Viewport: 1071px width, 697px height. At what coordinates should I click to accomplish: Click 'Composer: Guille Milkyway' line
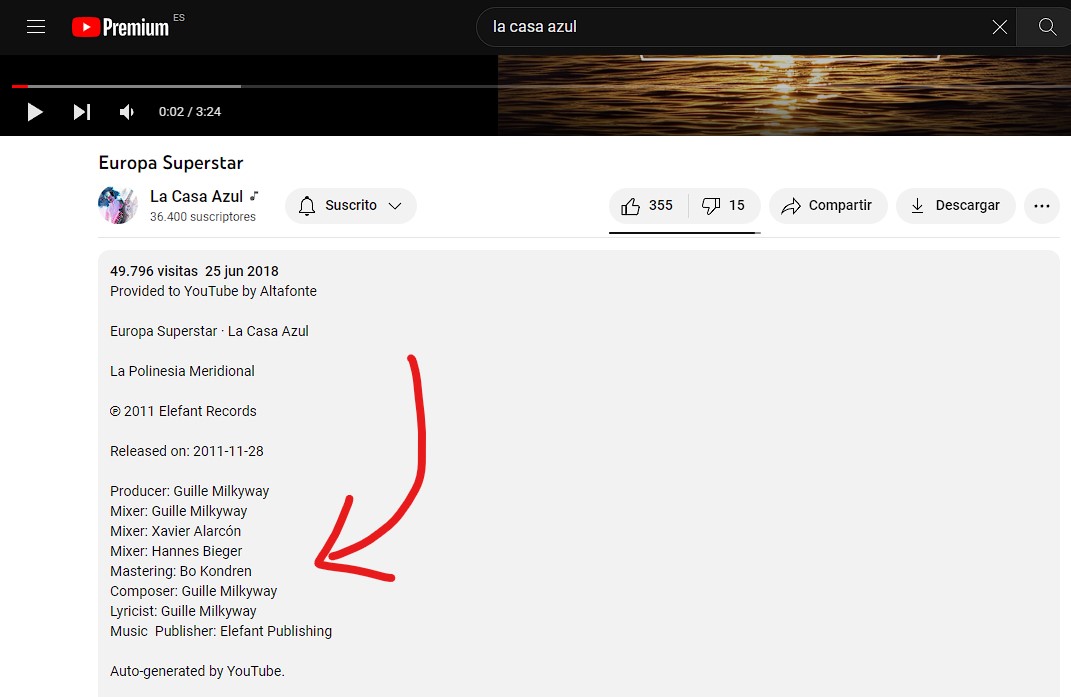pyautogui.click(x=193, y=591)
